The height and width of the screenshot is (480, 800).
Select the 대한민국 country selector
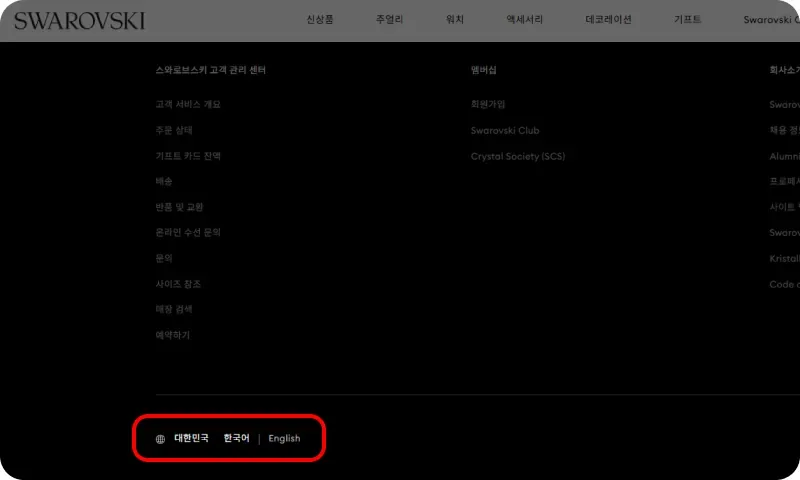(x=191, y=438)
